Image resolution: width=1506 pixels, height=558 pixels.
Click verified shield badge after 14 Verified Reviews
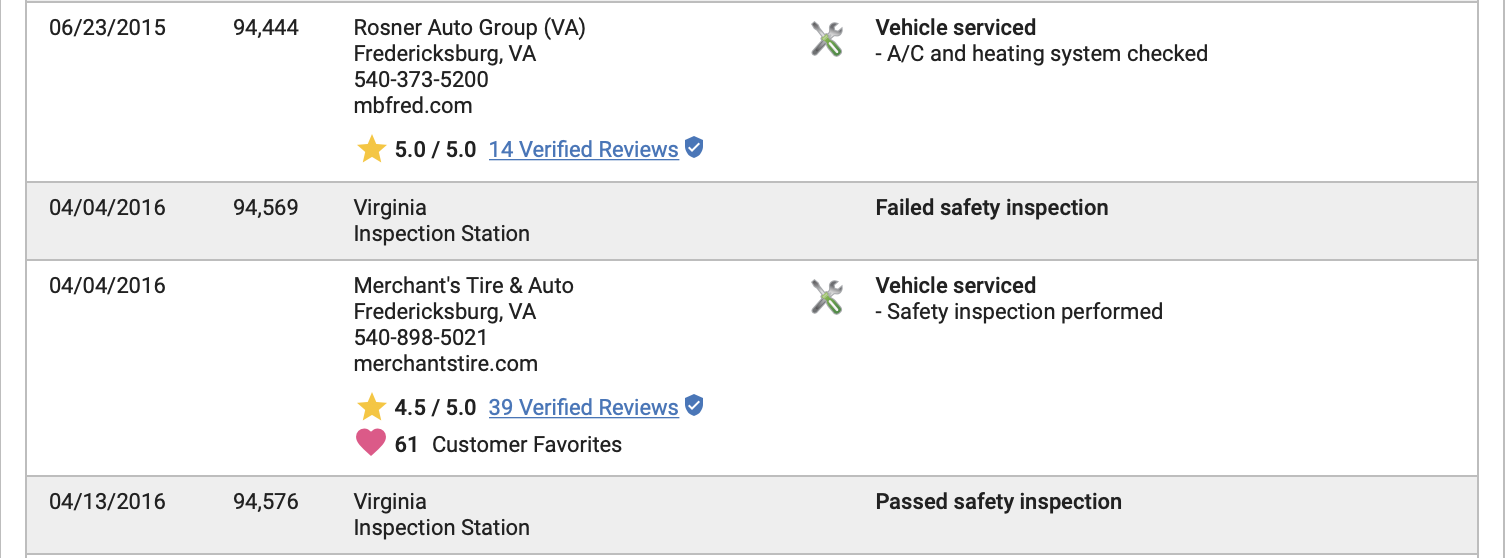pyautogui.click(x=694, y=148)
